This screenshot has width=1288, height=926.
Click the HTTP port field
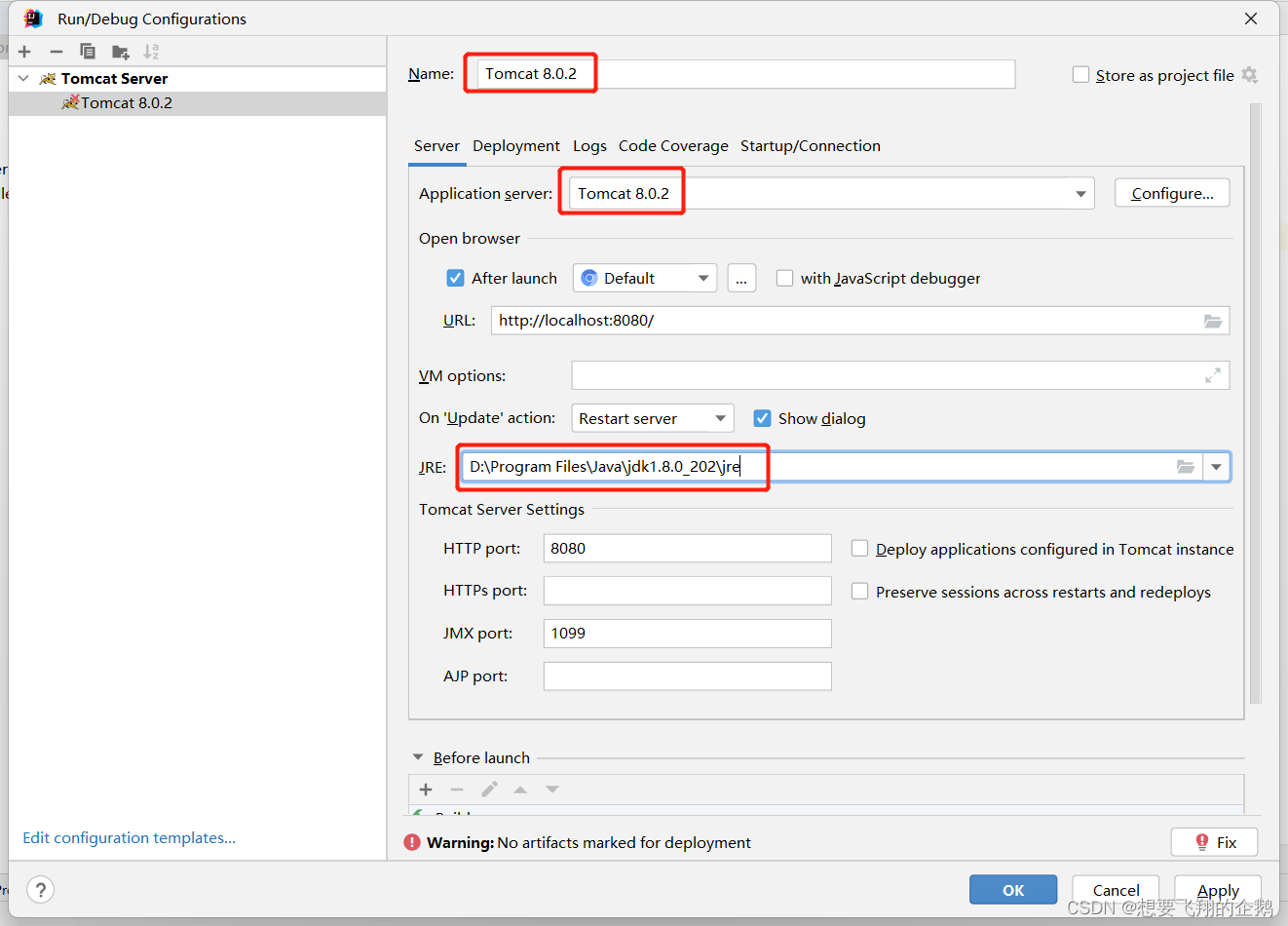click(688, 549)
